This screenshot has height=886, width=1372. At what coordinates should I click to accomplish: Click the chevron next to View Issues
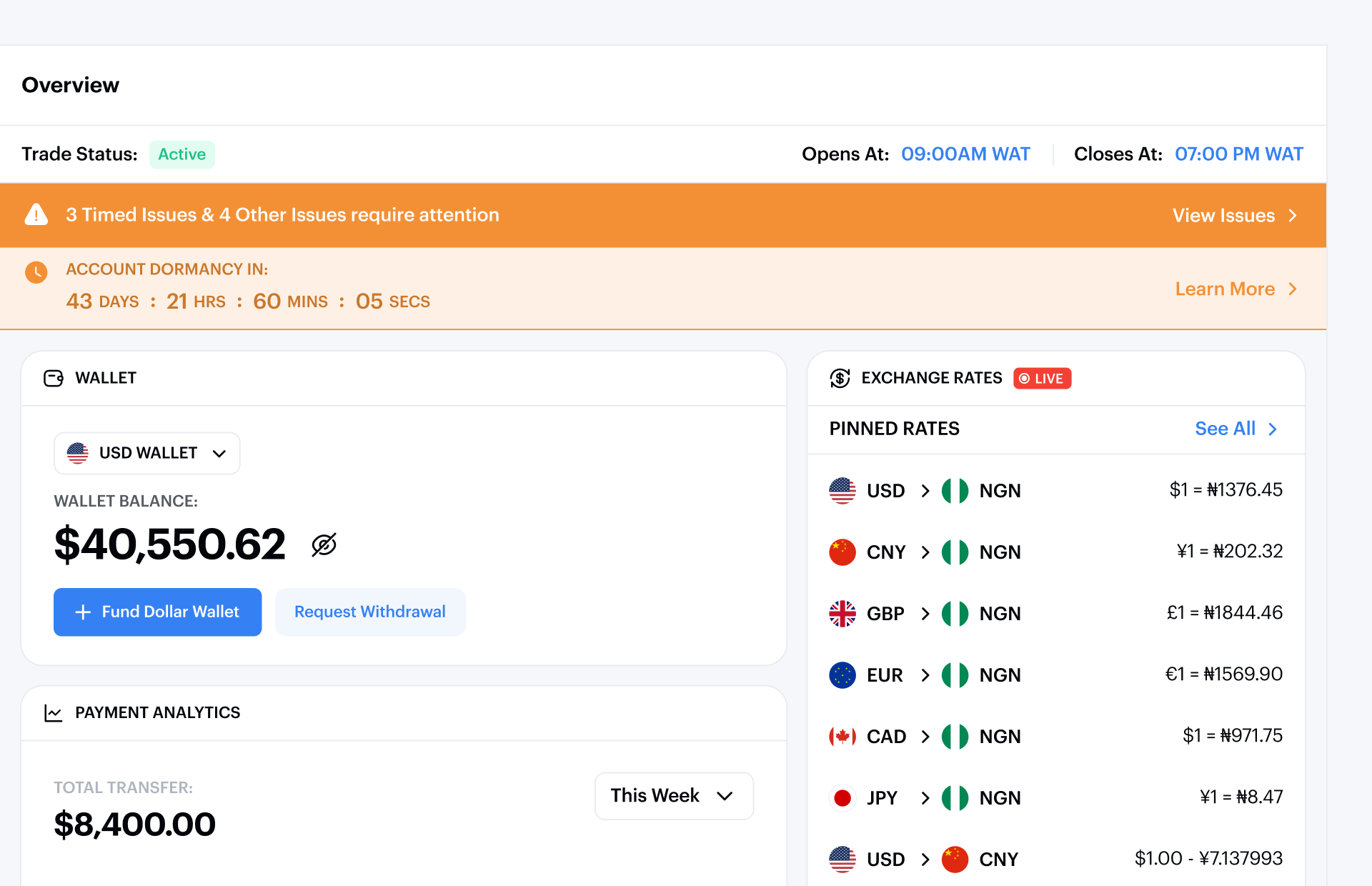[1293, 215]
